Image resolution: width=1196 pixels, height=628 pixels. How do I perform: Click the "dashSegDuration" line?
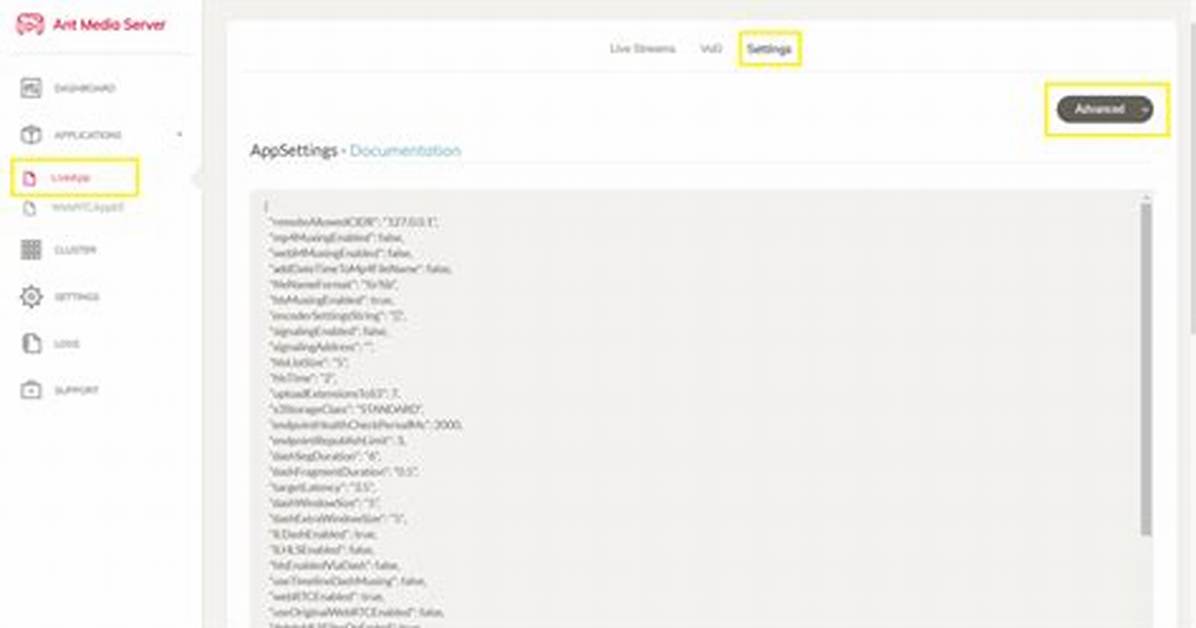click(325, 456)
